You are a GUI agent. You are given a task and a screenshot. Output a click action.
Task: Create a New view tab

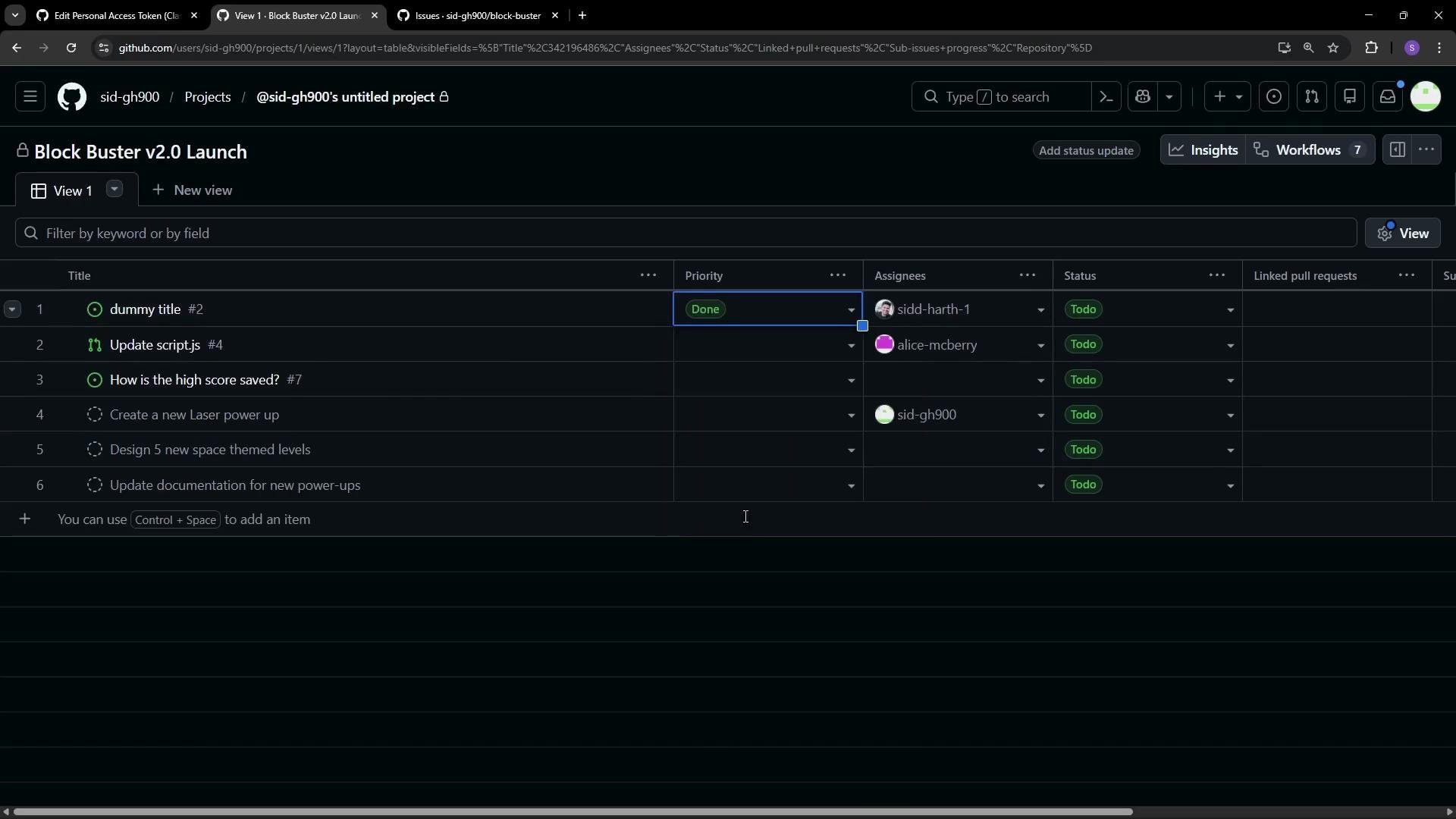point(192,190)
